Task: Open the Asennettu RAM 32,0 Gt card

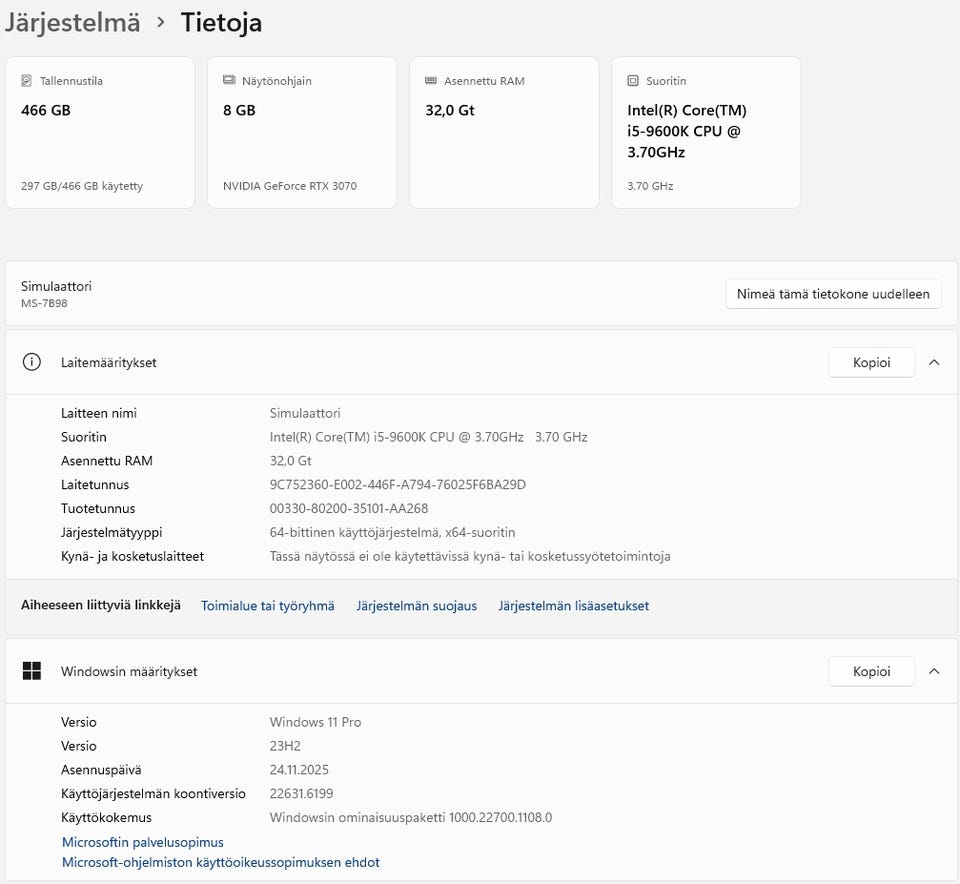Action: 504,133
